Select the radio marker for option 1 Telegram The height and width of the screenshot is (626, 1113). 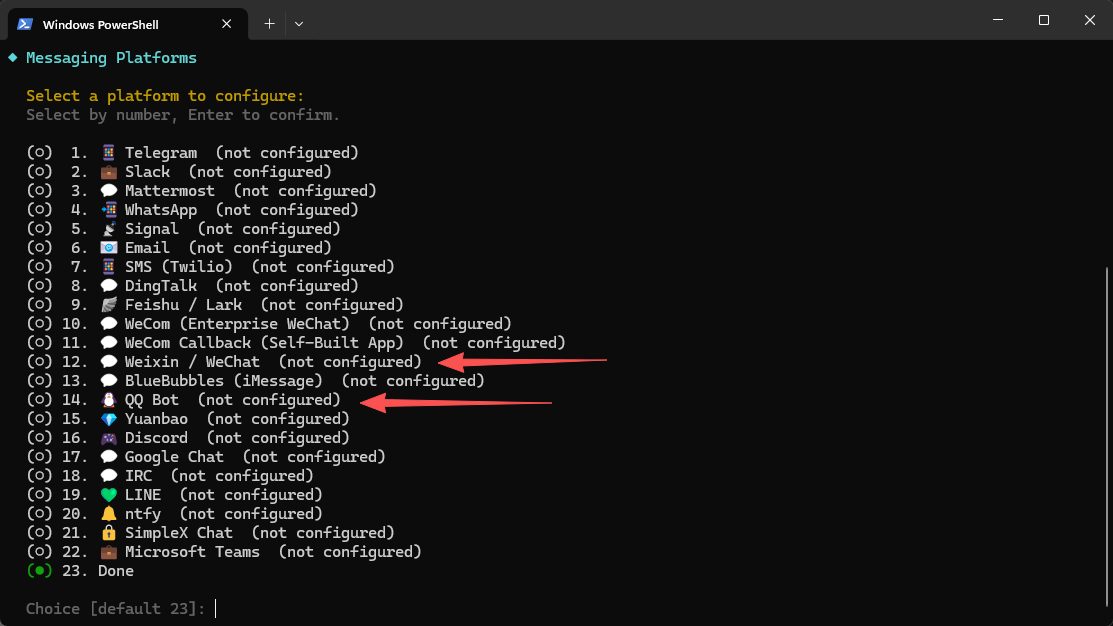pyautogui.click(x=40, y=153)
